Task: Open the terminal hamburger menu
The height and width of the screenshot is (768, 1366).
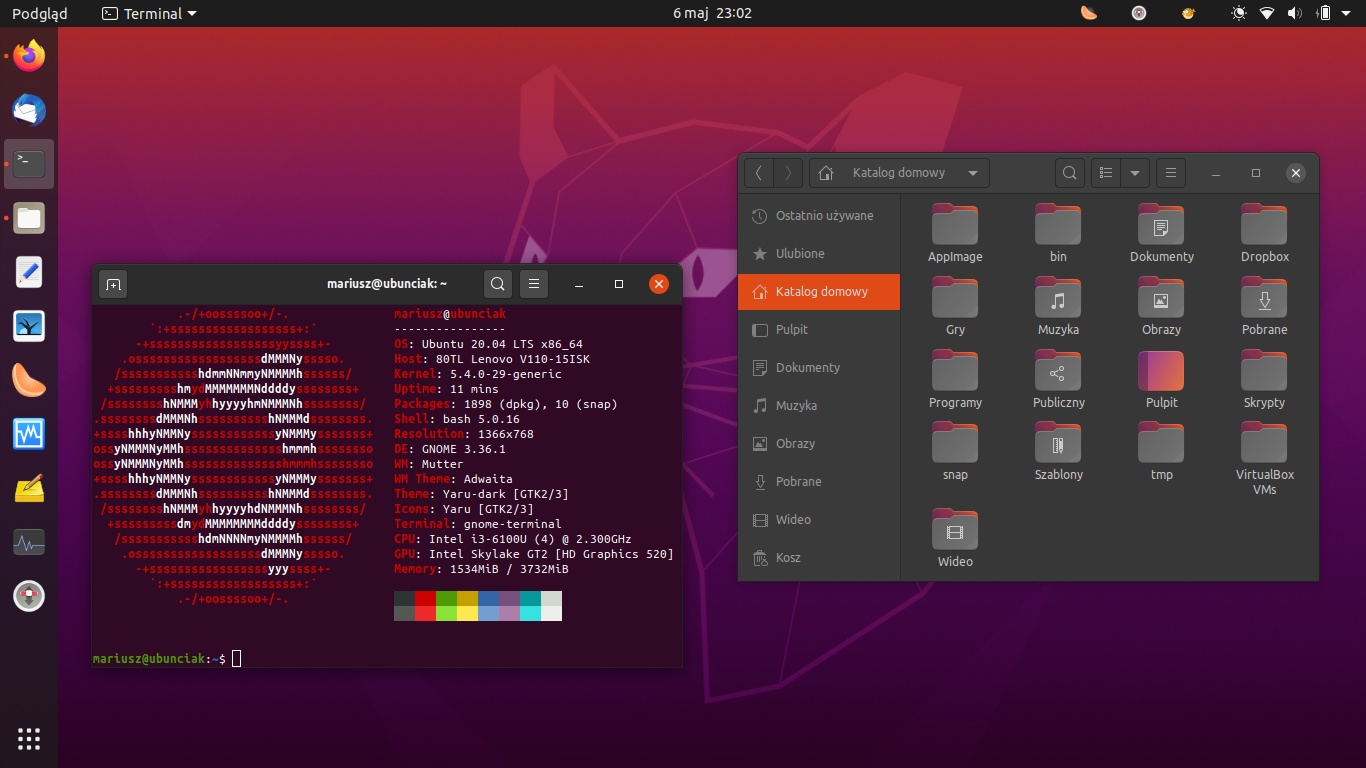Action: [534, 284]
